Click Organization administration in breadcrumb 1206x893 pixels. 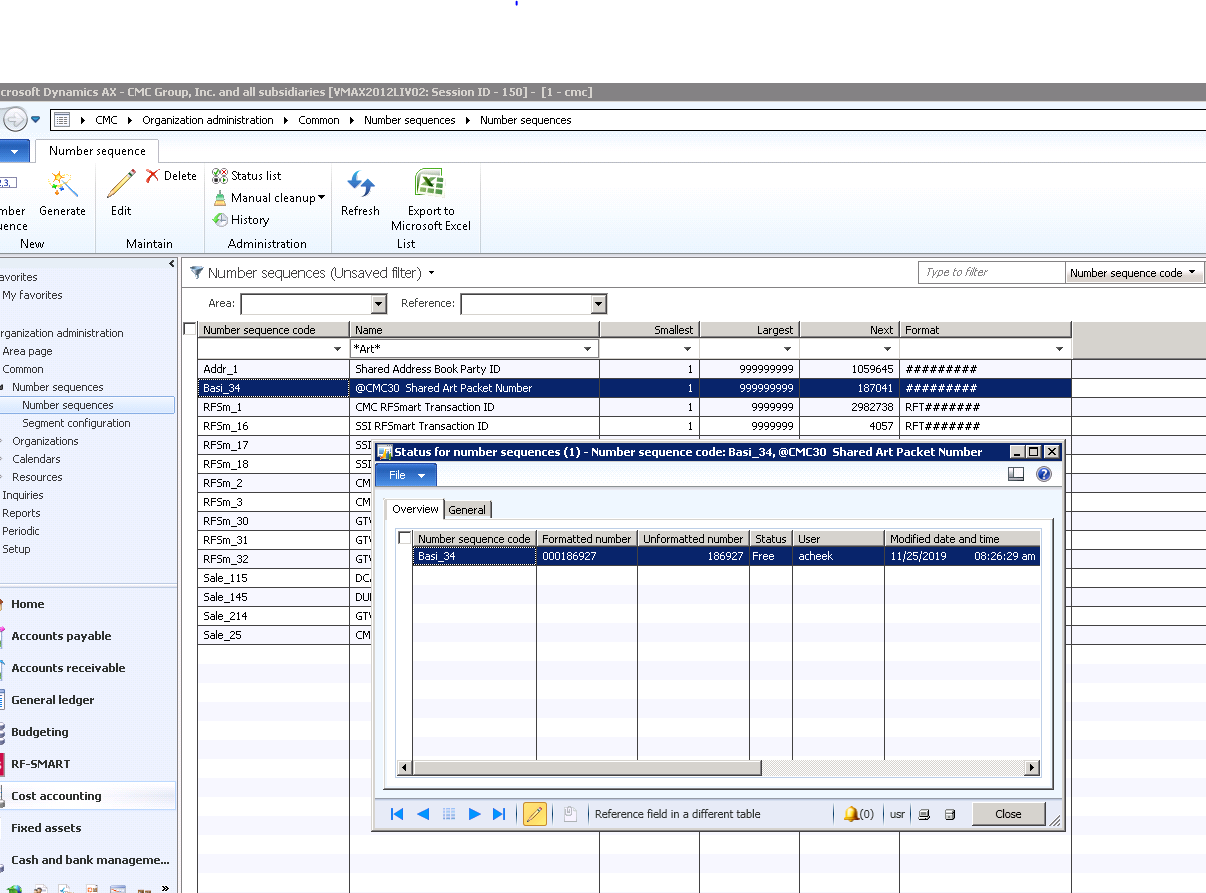click(x=208, y=120)
